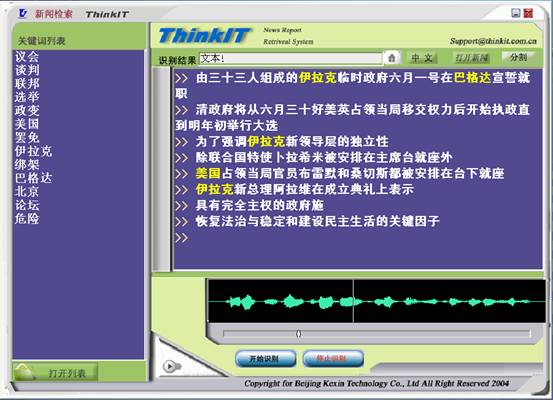Click the 打开新闻 open news button
553x400 pixels.
pyautogui.click(x=472, y=57)
